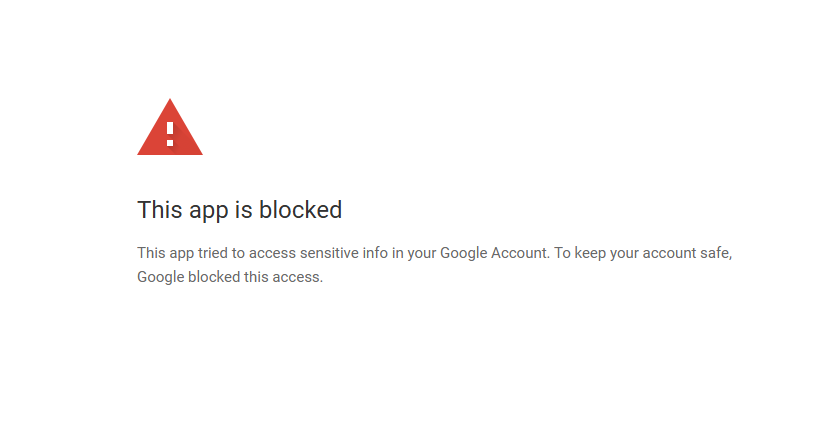
Task: Click the word 'tried' in the description
Action: (213, 253)
